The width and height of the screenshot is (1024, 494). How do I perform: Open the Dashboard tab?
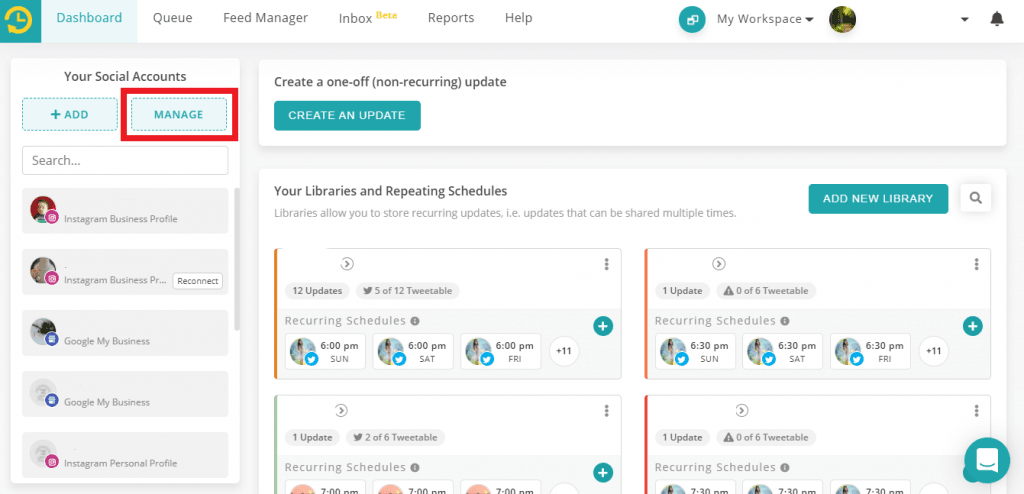[x=89, y=18]
